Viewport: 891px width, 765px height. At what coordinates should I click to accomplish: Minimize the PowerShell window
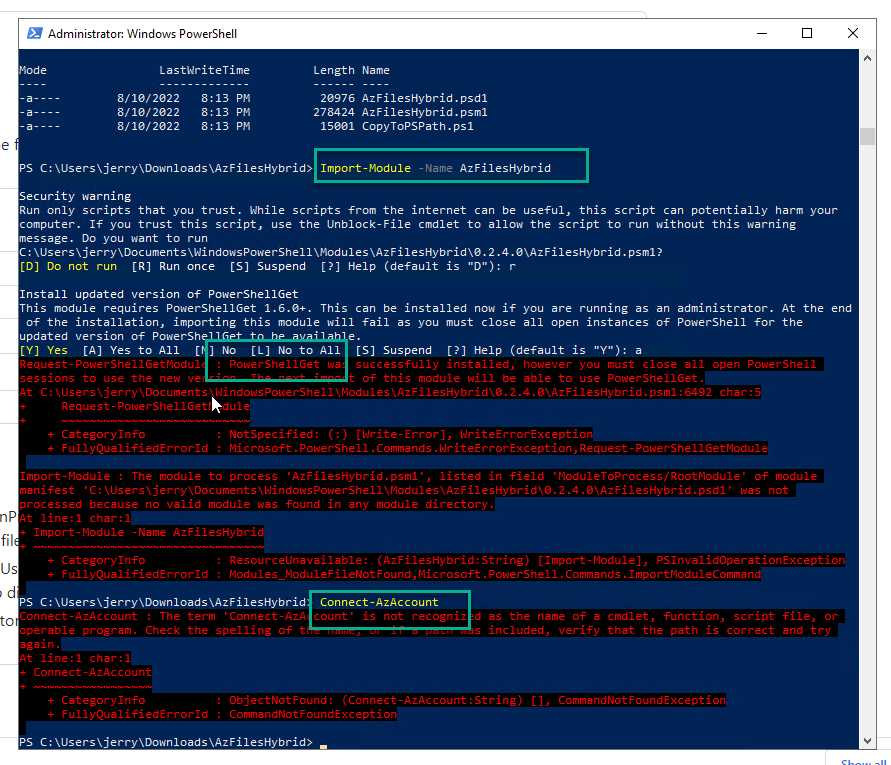pyautogui.click(x=762, y=34)
